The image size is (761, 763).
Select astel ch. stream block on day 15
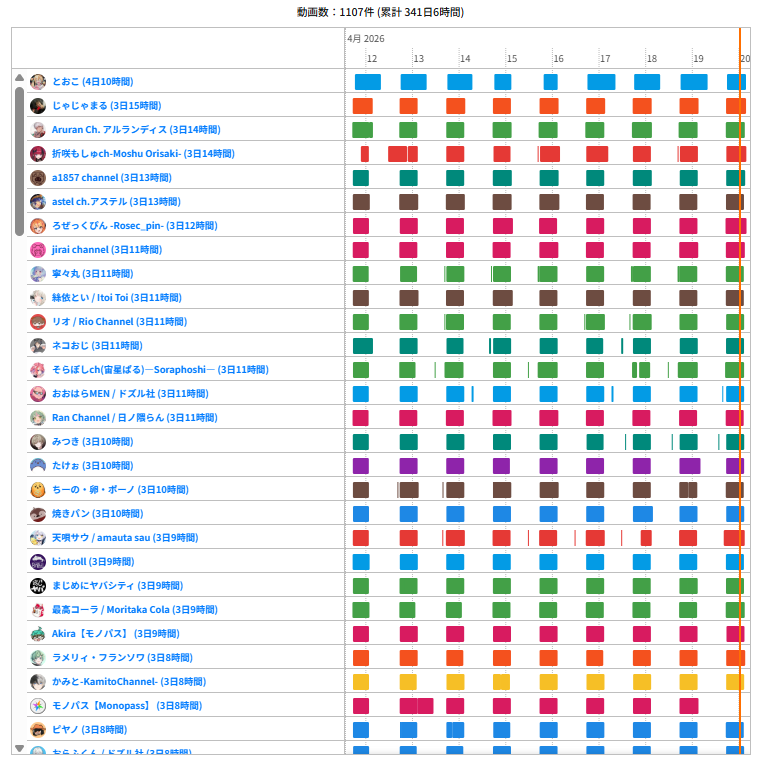coord(502,201)
